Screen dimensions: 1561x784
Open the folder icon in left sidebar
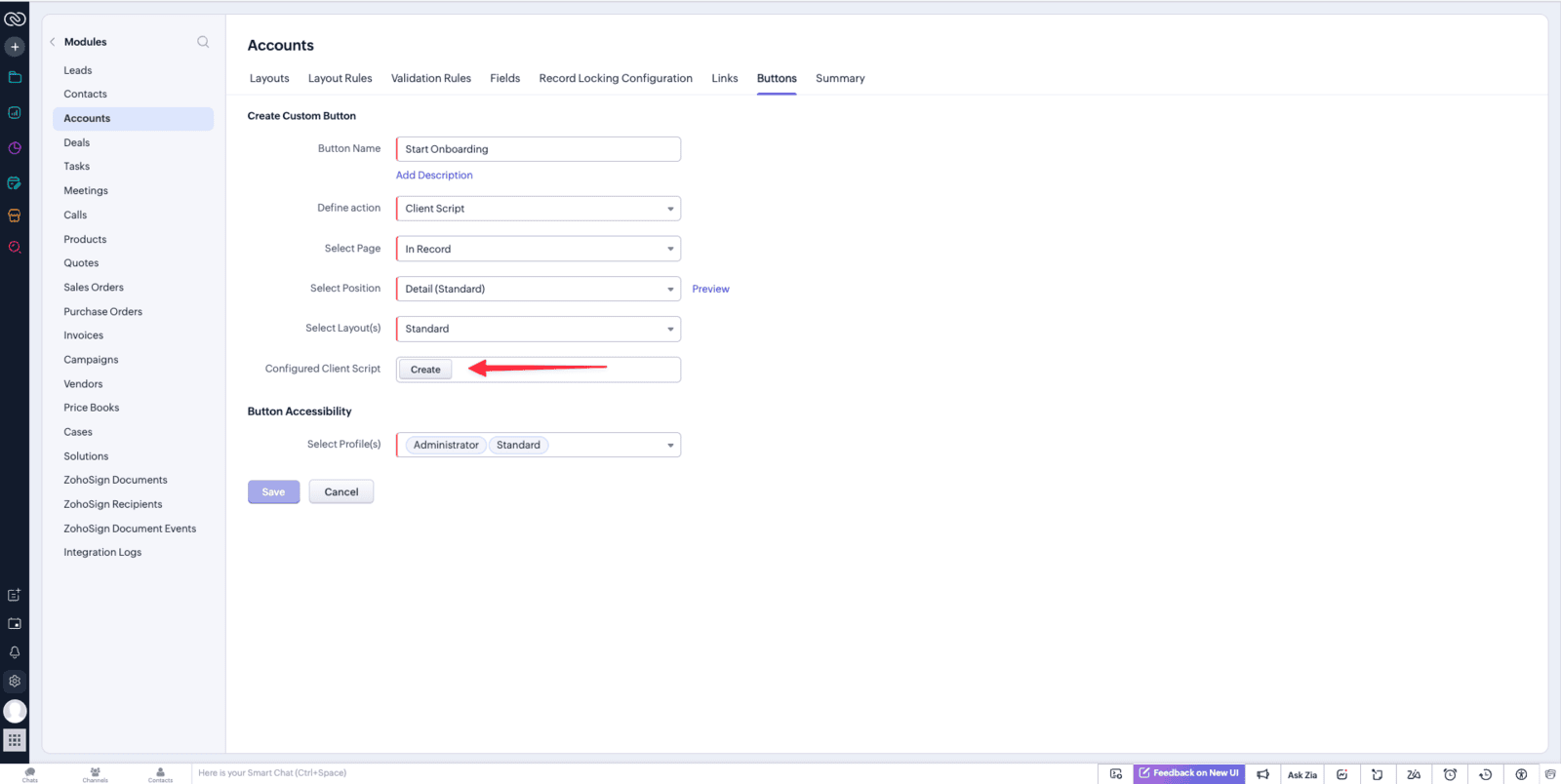pyautogui.click(x=15, y=77)
